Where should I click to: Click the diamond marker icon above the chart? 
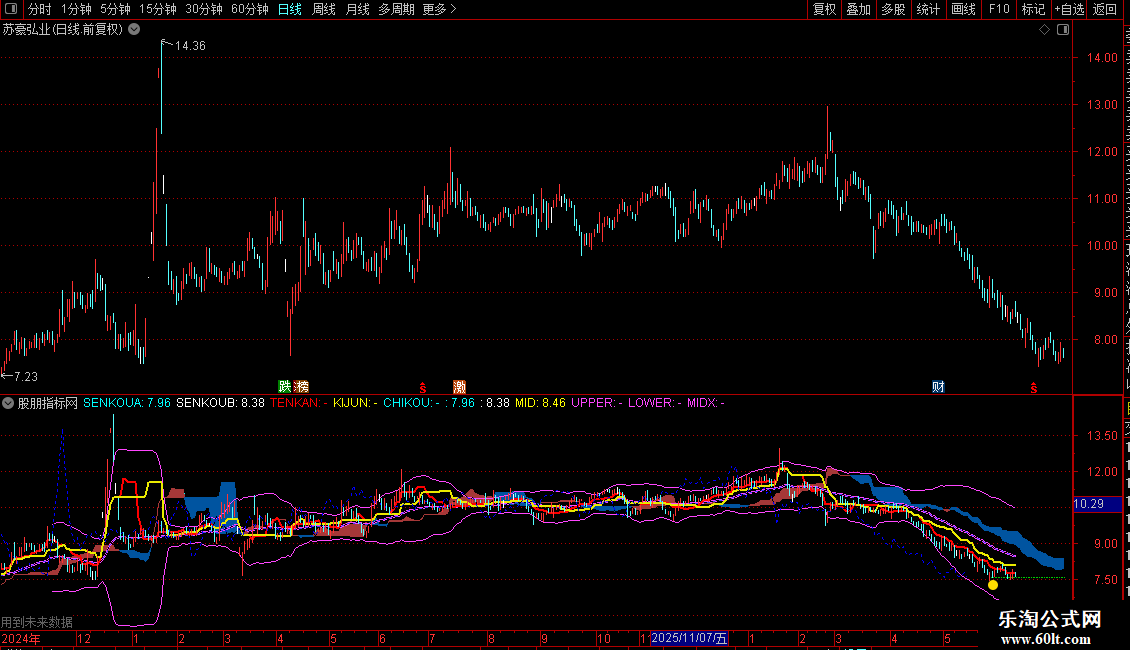(1044, 30)
